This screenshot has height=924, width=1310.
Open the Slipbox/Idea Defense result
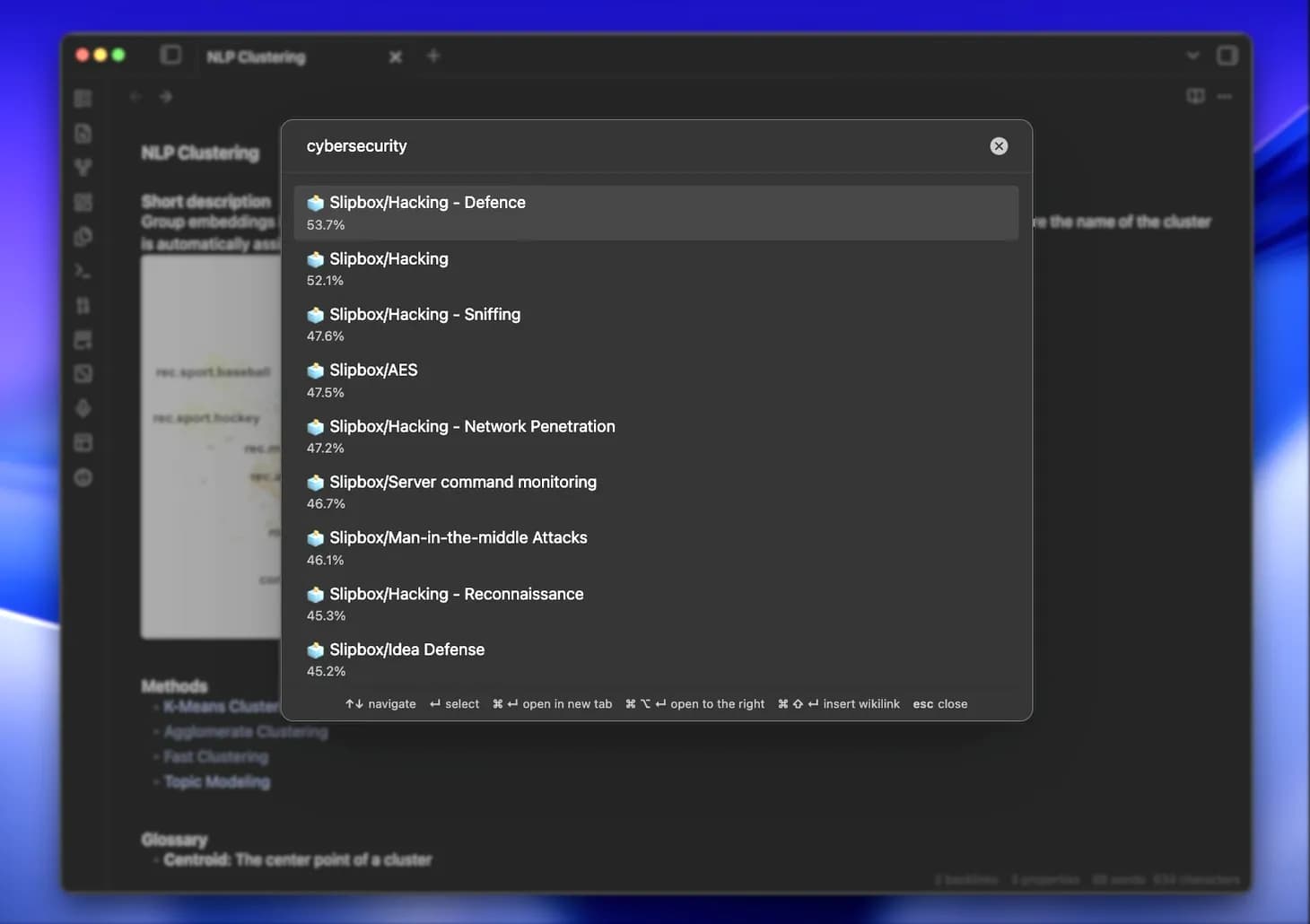click(x=656, y=659)
